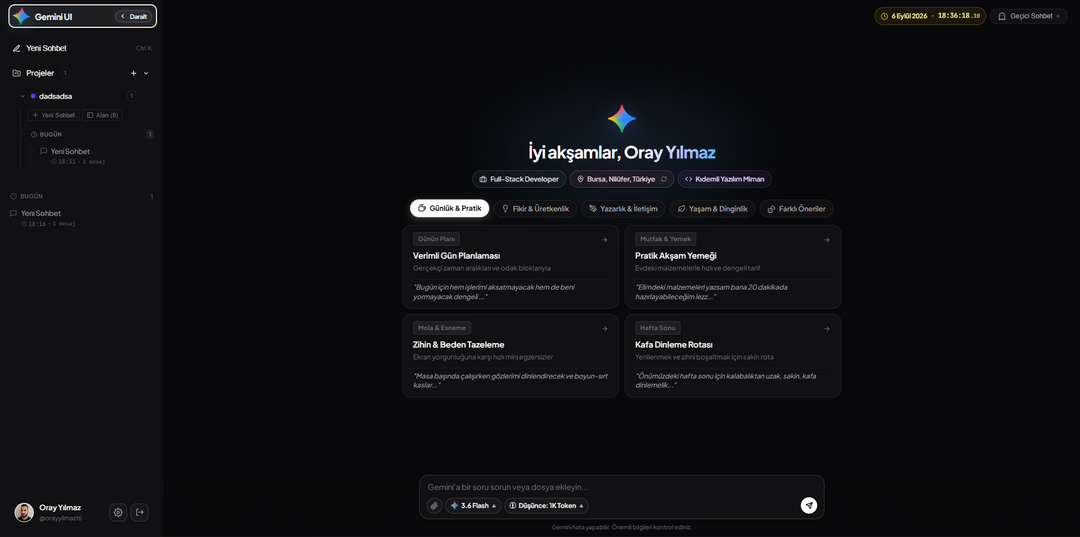The height and width of the screenshot is (537, 1080).
Task: Collapse the dadsadsa project tree
Action: pos(23,96)
